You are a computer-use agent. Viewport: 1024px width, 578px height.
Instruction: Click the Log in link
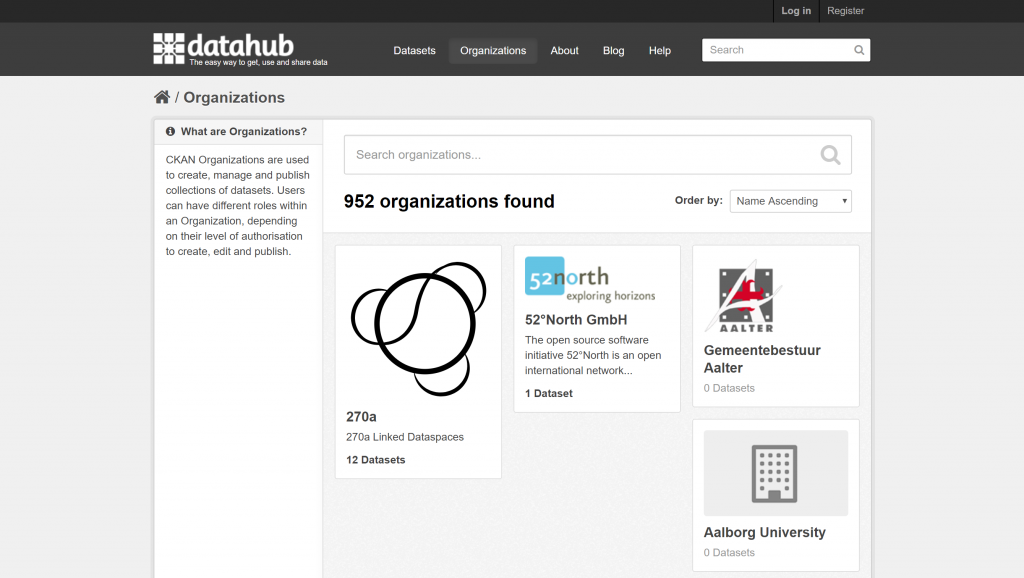tap(796, 11)
